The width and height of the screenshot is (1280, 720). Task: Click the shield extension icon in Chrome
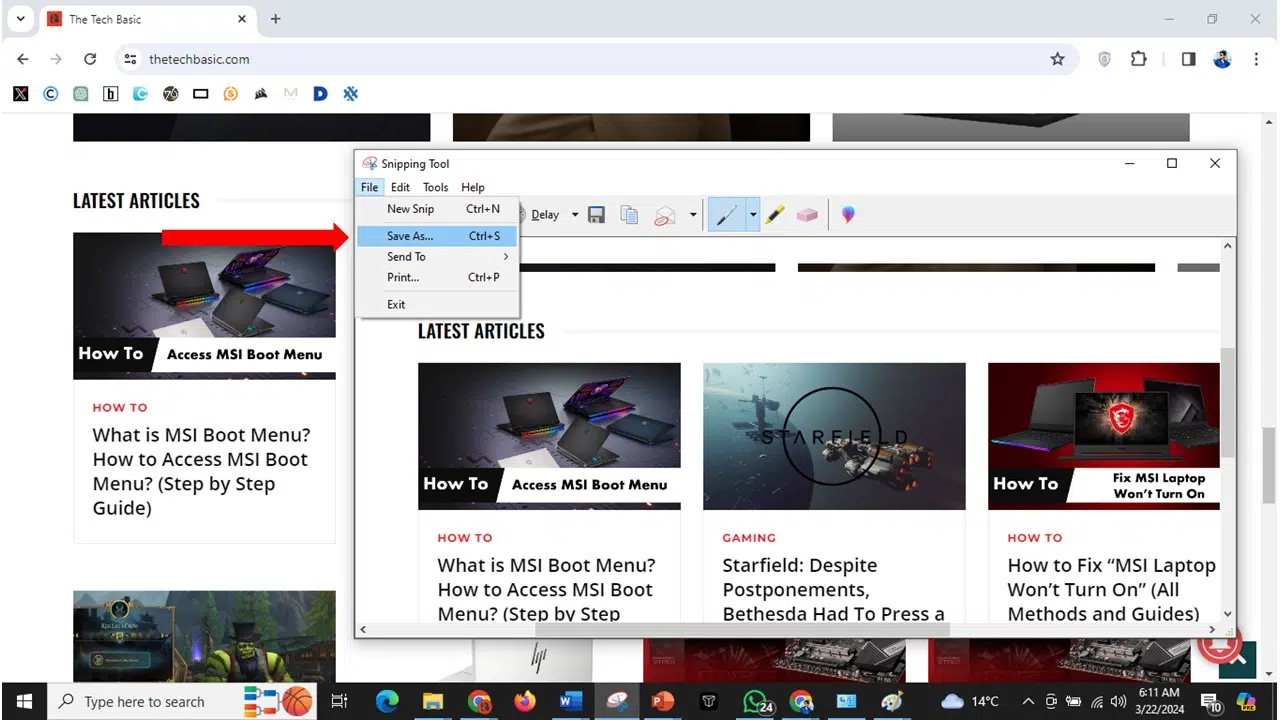tap(1104, 59)
